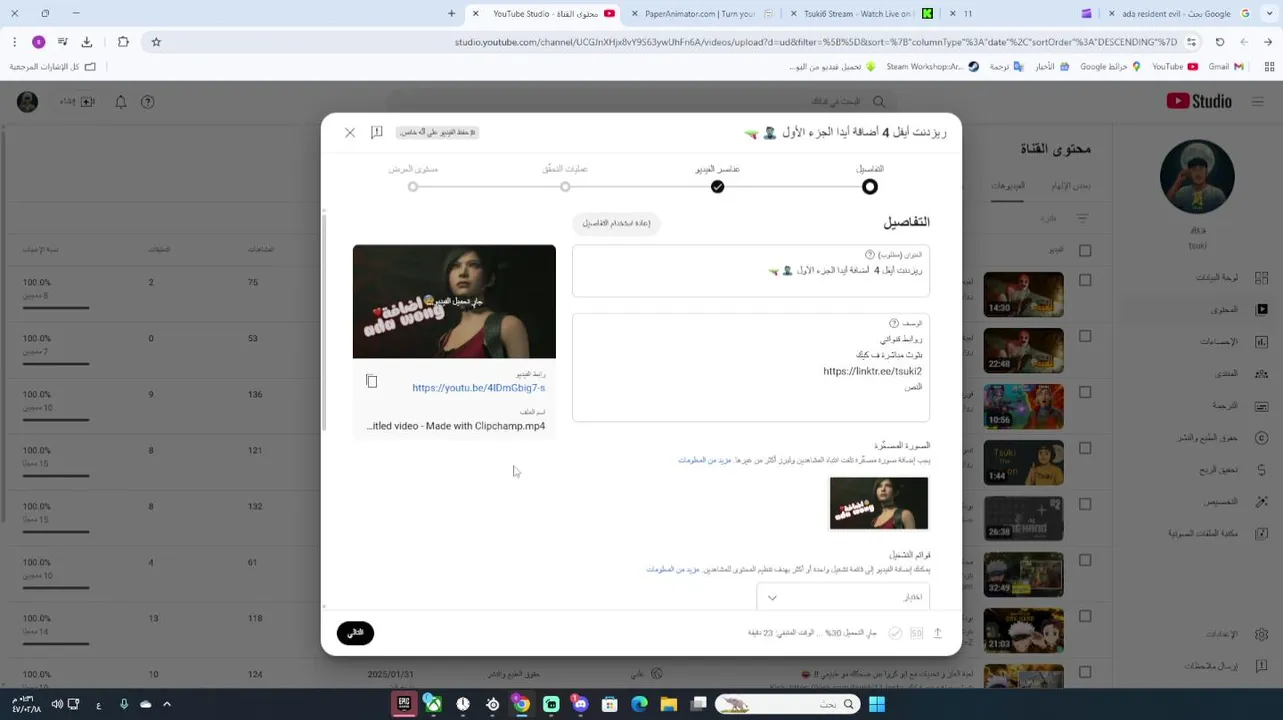1283x720 pixels.
Task: Tick checkbox for the 26:38 video
Action: [x=1085, y=505]
